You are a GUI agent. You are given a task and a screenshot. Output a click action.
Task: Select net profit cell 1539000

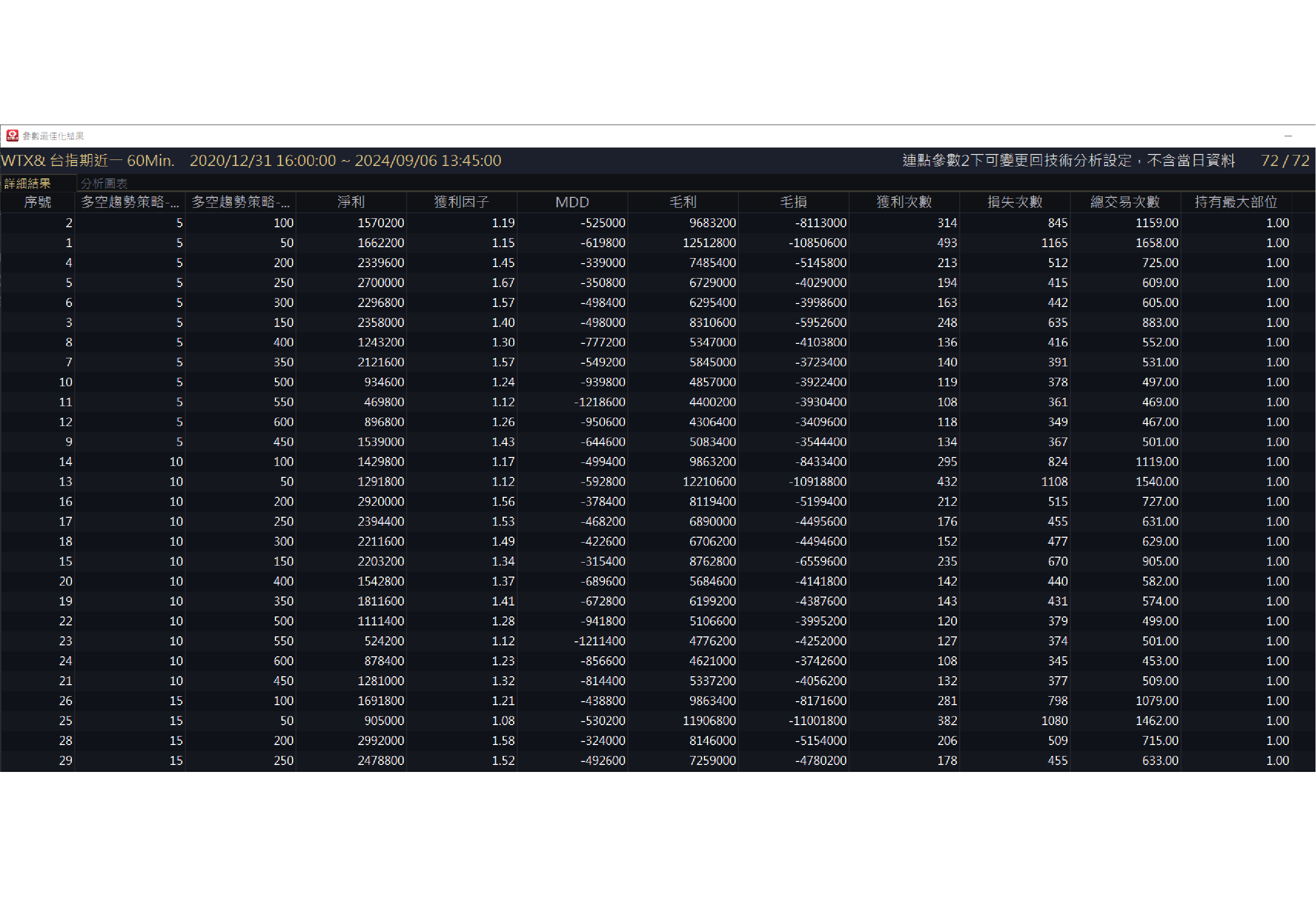(381, 442)
